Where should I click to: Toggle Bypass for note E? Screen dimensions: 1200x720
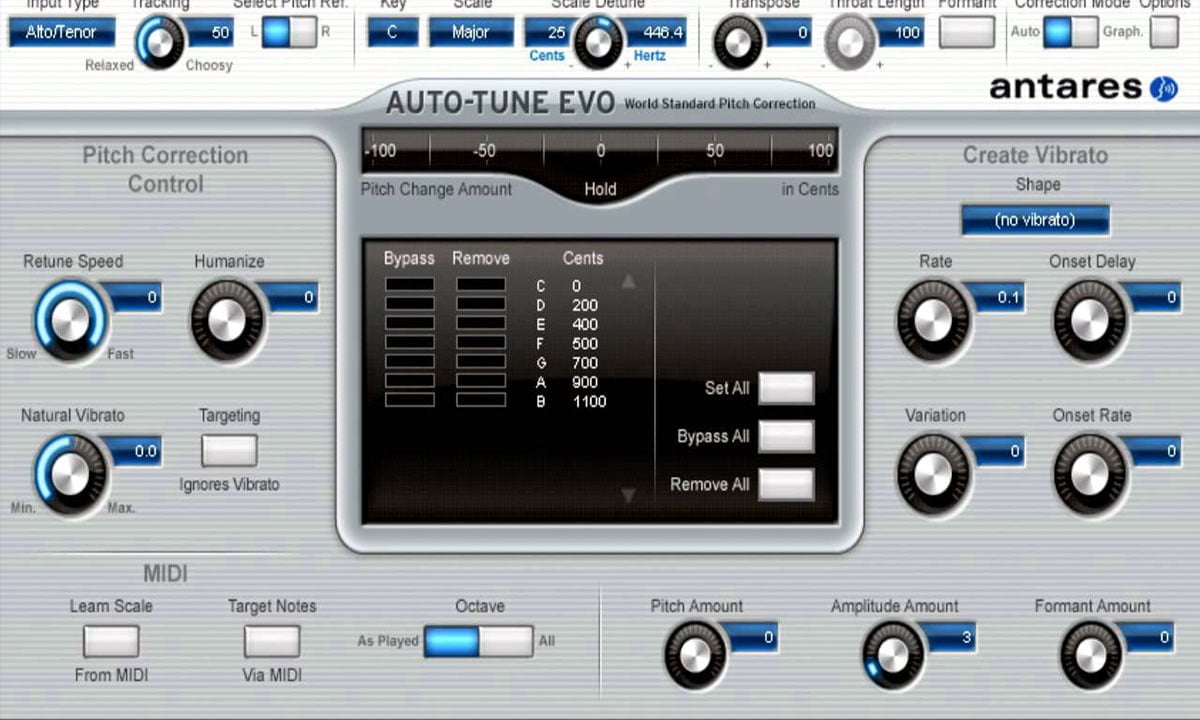click(410, 323)
